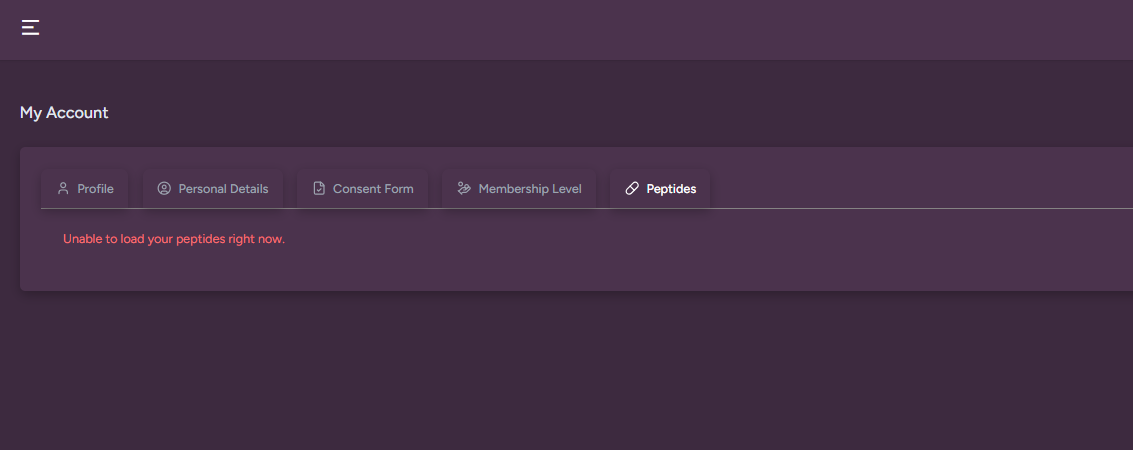The image size is (1133, 450).
Task: Click the pill icon beside Peptides
Action: point(632,188)
